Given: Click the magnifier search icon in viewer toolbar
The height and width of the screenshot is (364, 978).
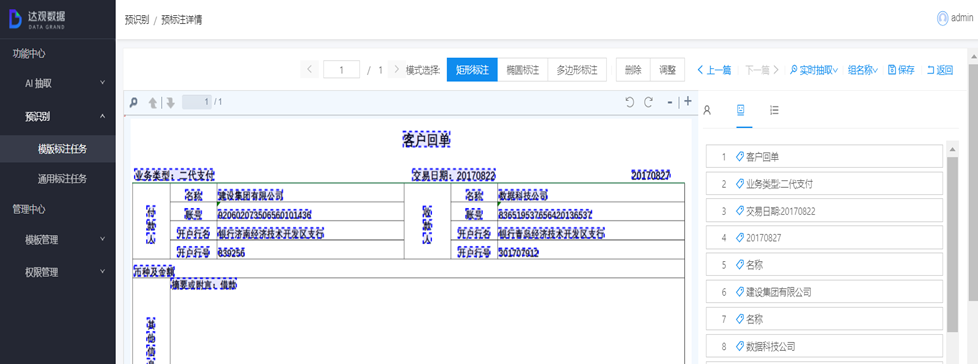Looking at the screenshot, I should click(133, 102).
